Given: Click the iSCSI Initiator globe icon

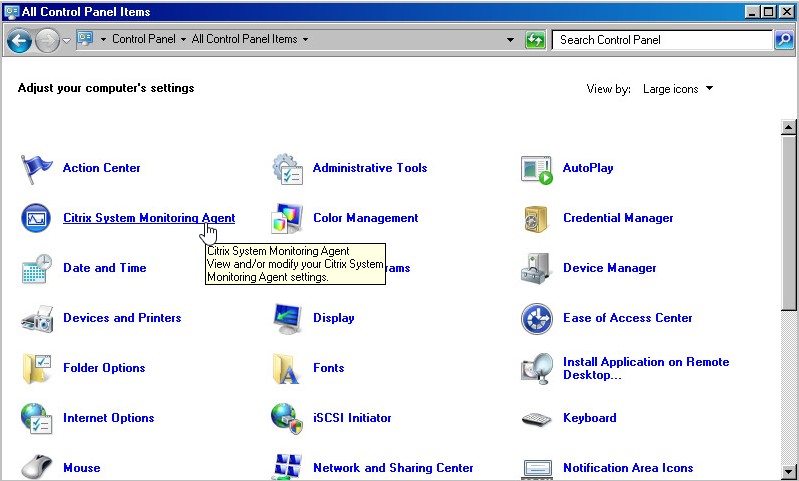Looking at the screenshot, I should (288, 418).
